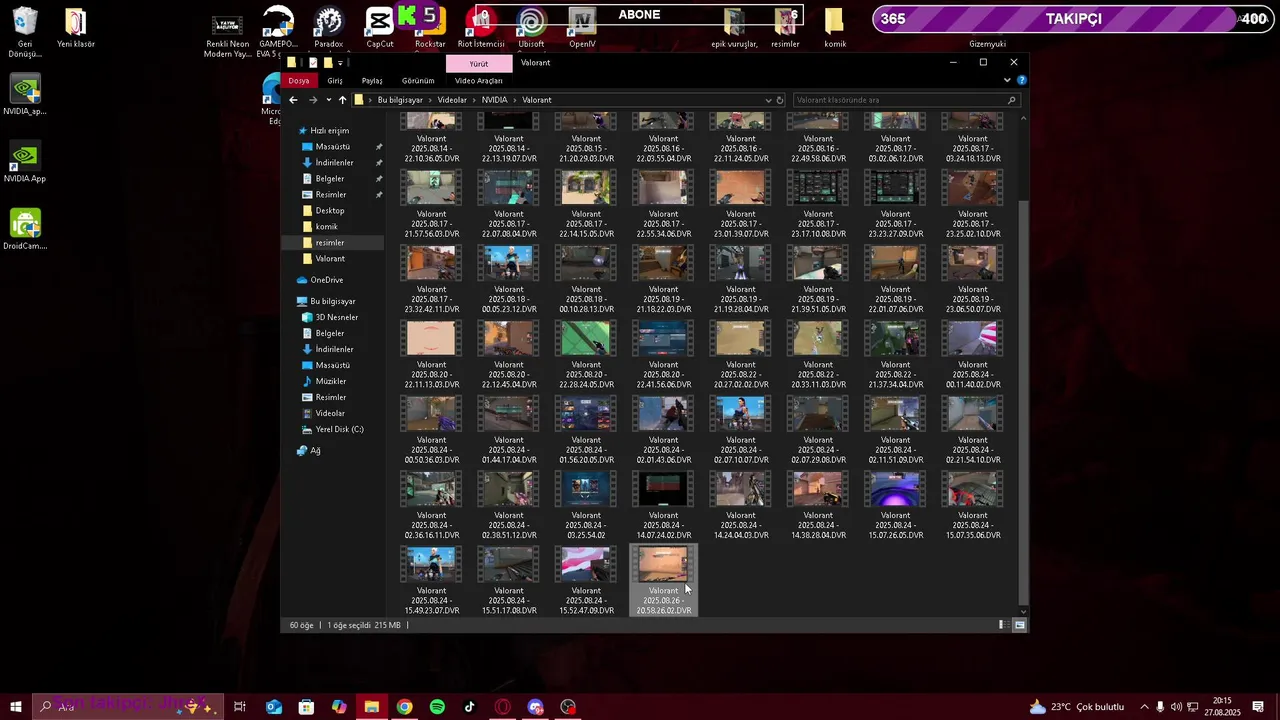The width and height of the screenshot is (1280, 720).
Task: Open the Yeni klasör desktop folder
Action: pos(76,27)
